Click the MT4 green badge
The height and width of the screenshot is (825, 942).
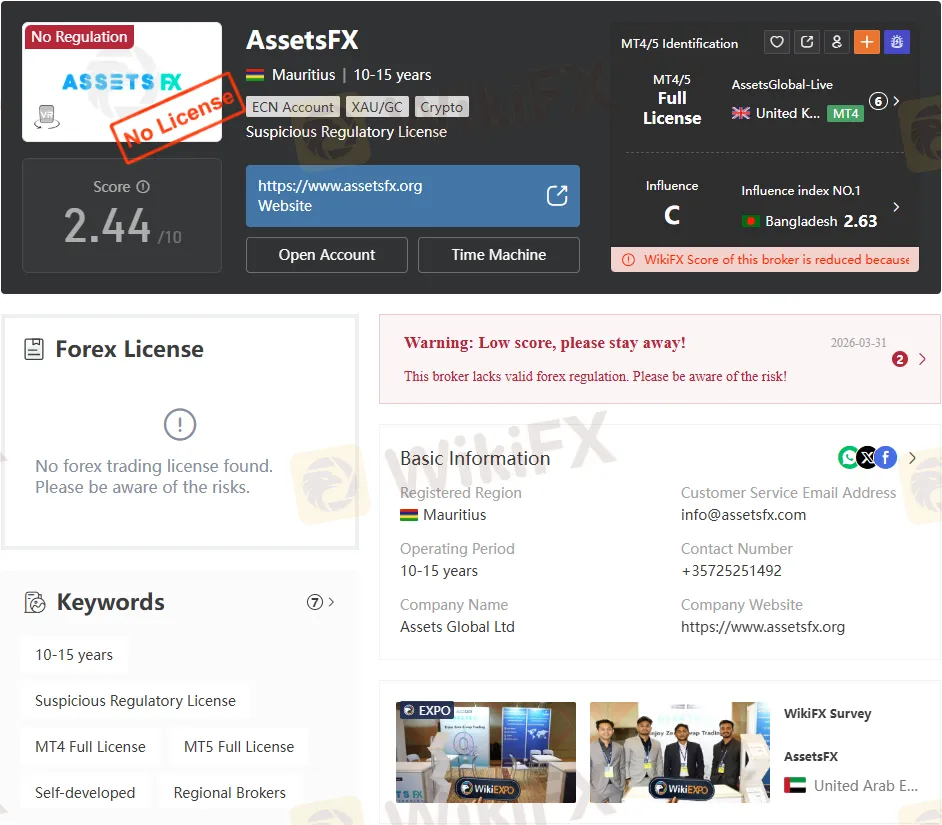pyautogui.click(x=845, y=114)
